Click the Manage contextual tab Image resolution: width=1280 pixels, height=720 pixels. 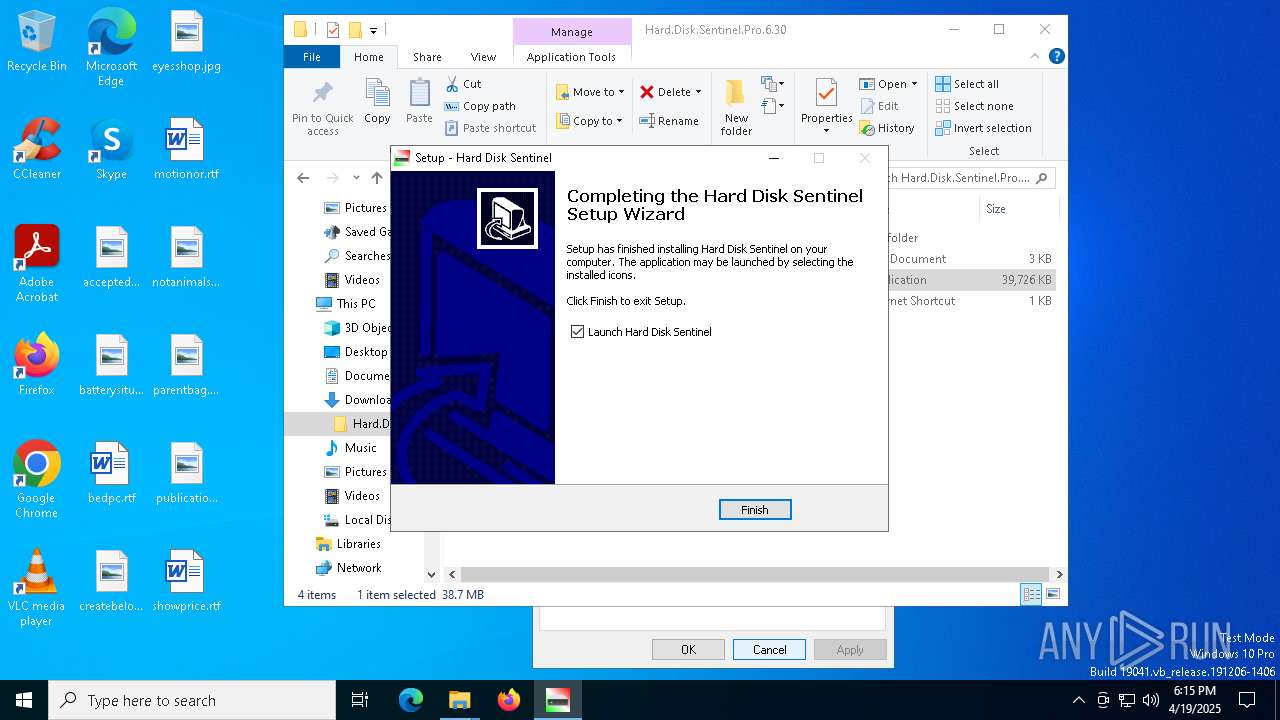pos(572,32)
